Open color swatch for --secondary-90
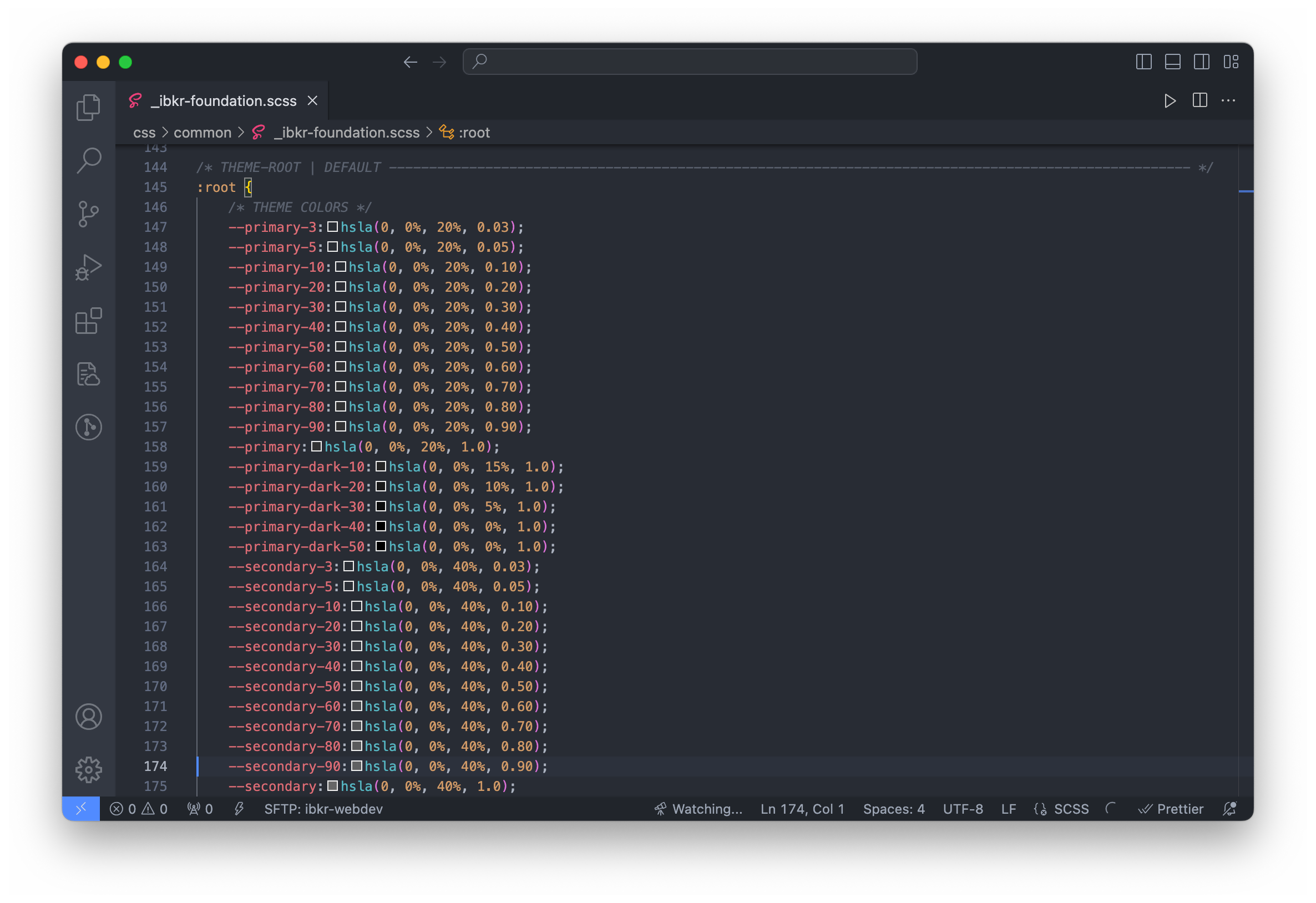Image resolution: width=1316 pixels, height=903 pixels. point(357,766)
